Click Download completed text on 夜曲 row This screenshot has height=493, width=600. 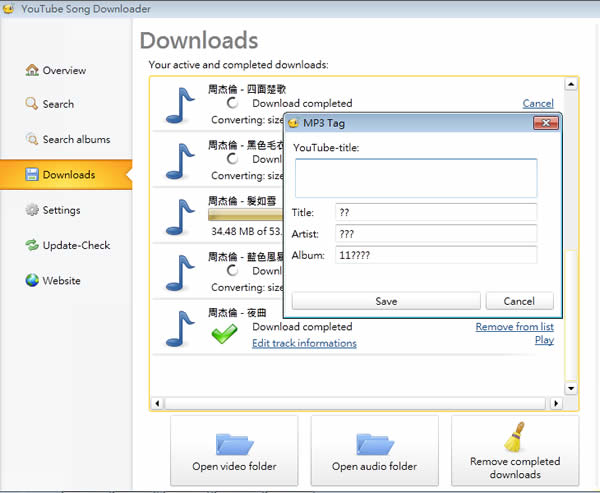(302, 327)
